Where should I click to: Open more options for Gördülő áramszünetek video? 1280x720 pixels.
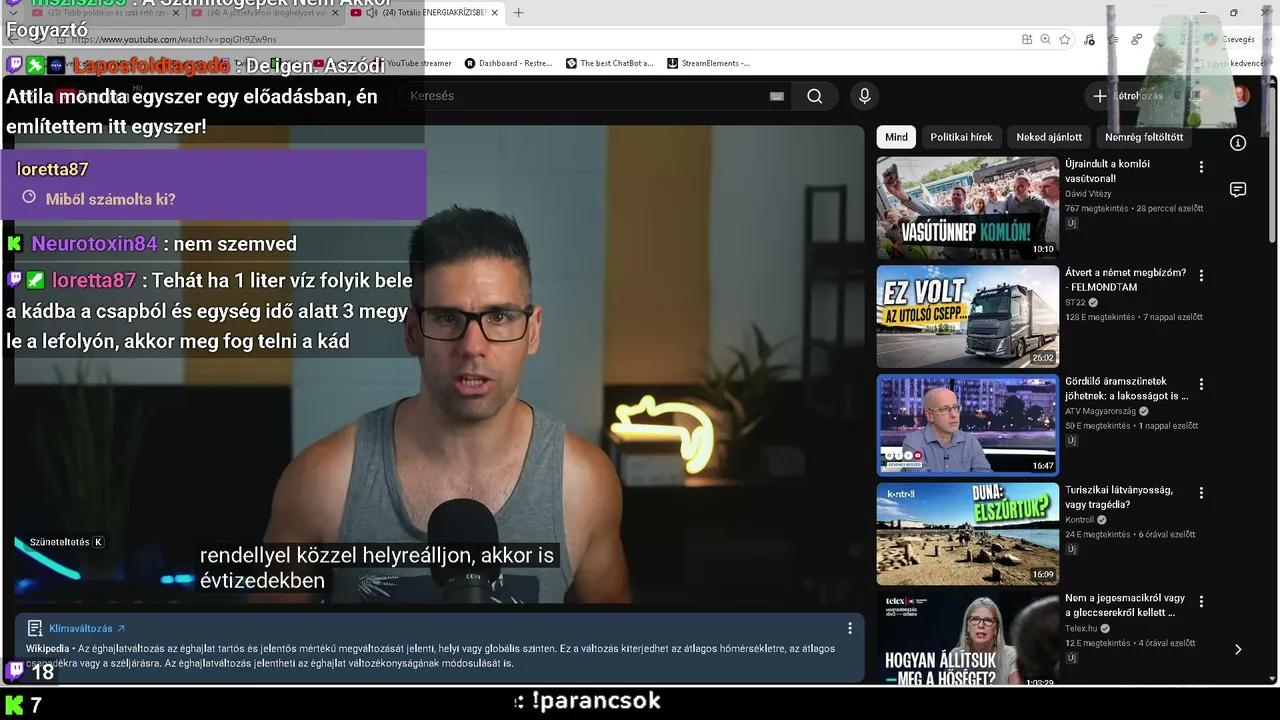click(1201, 384)
